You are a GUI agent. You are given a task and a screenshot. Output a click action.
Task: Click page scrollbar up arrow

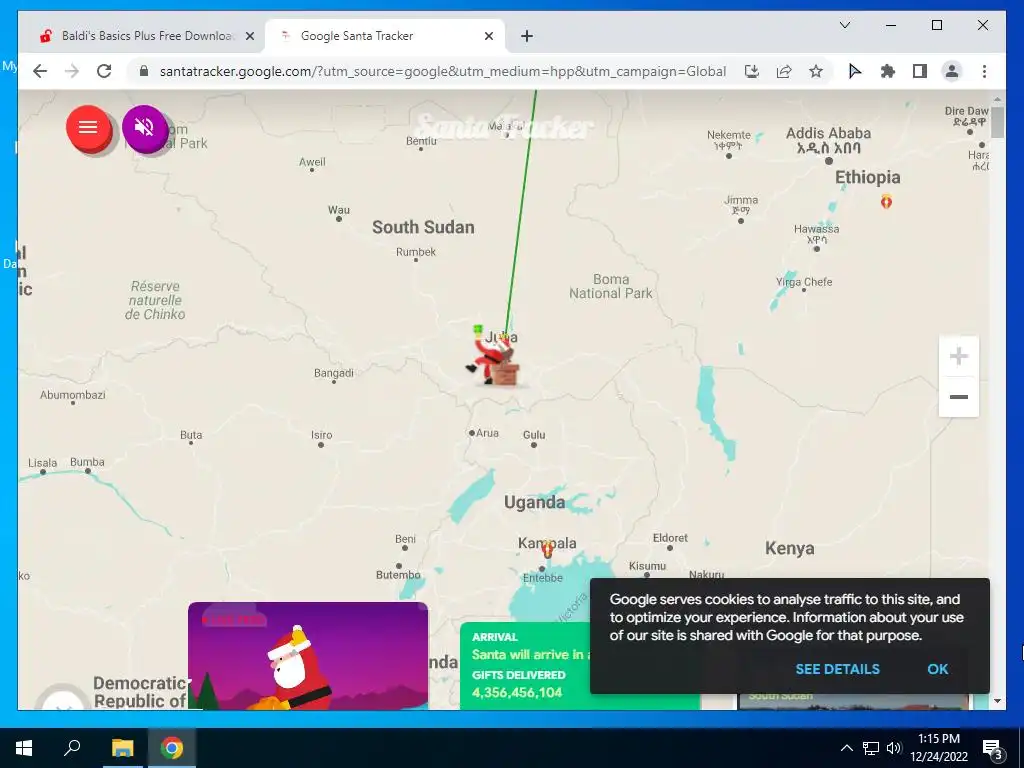[997, 99]
